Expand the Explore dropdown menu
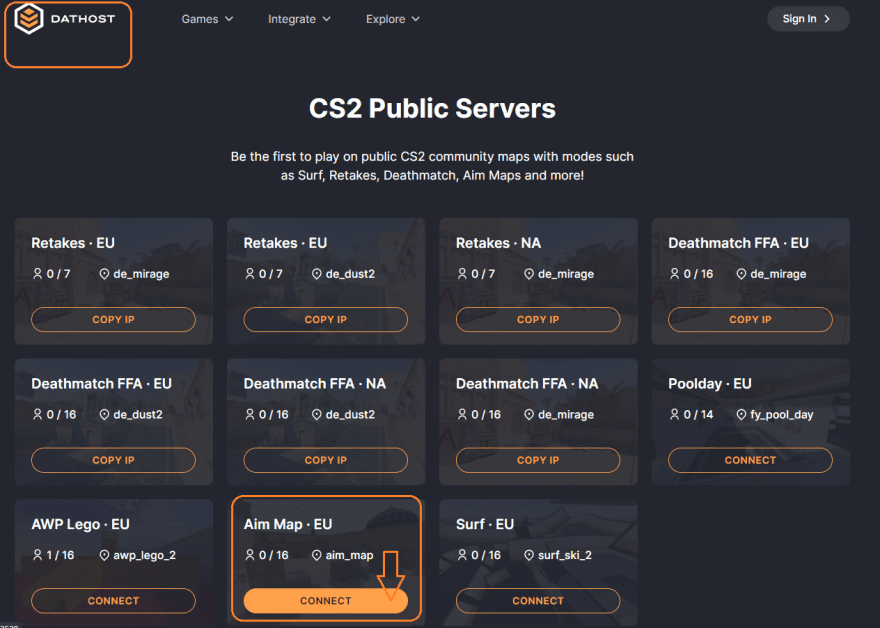Screen dimensions: 880x628 click(393, 19)
